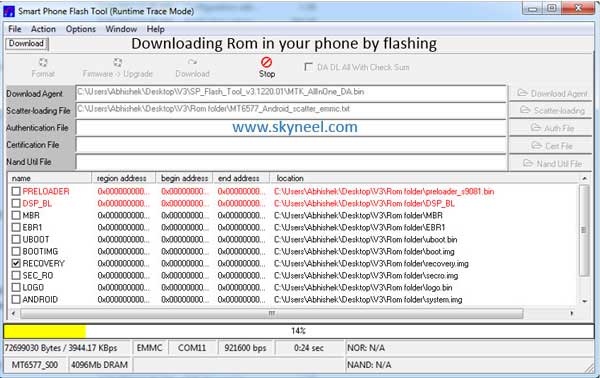600x378 pixels.
Task: Switch to the Download tab
Action: pyautogui.click(x=26, y=44)
